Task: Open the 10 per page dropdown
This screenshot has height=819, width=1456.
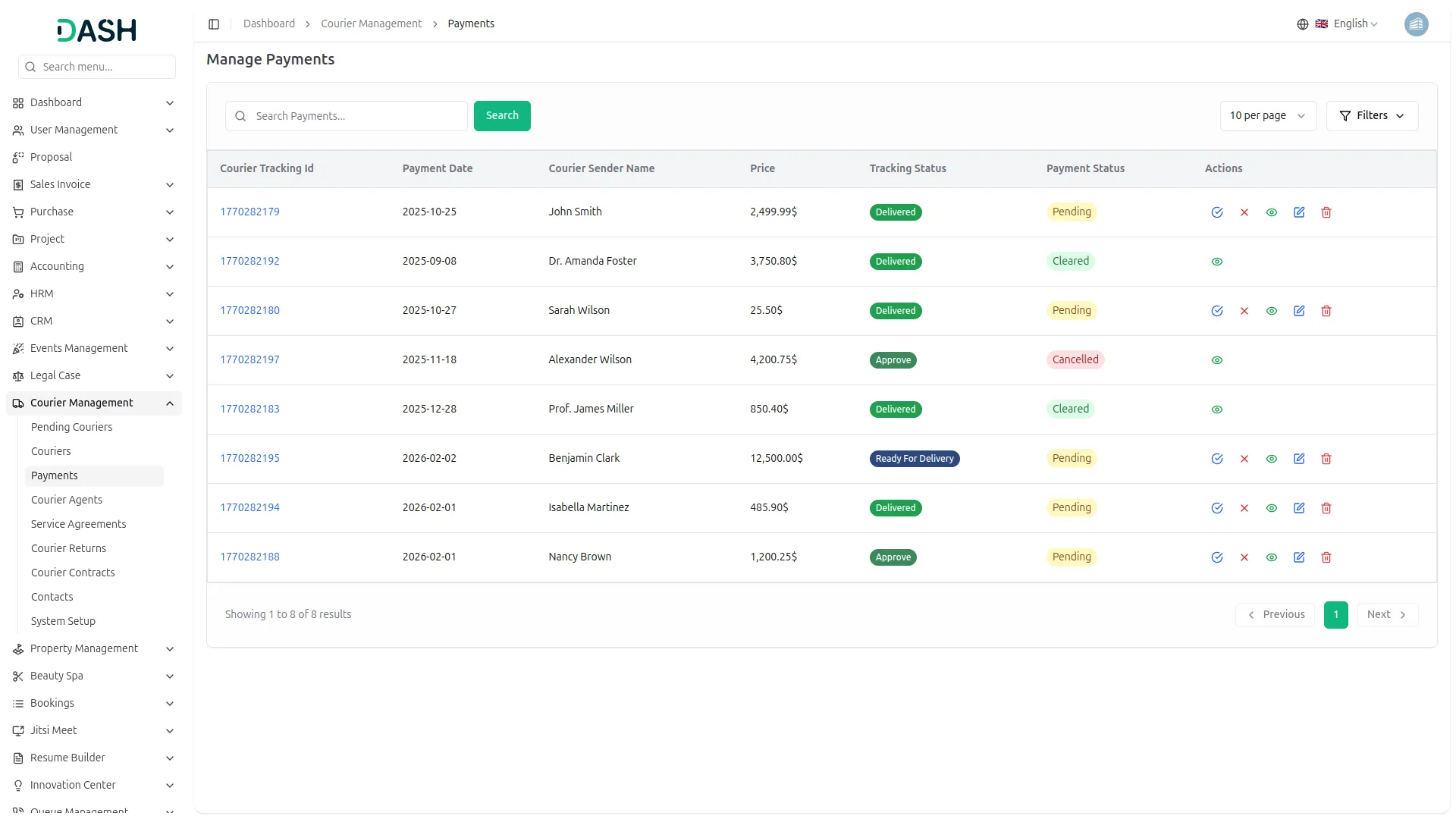Action: click(x=1267, y=116)
